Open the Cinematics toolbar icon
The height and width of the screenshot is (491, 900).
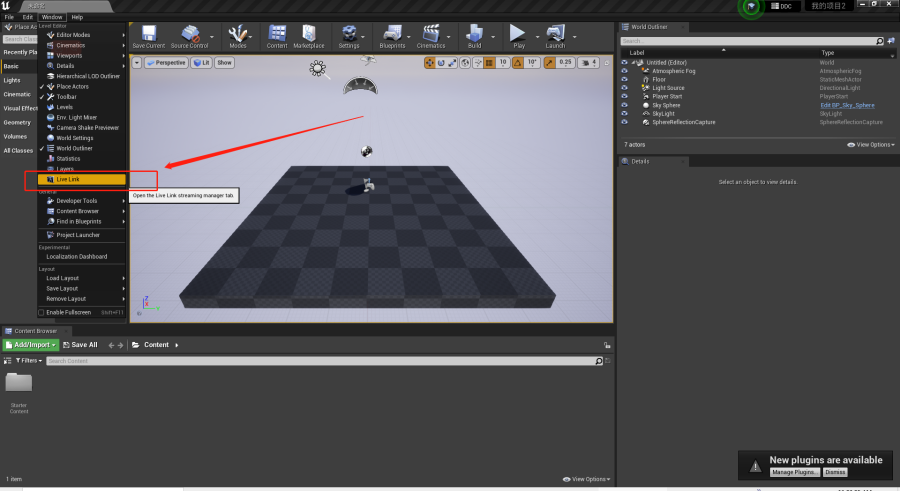pyautogui.click(x=431, y=37)
